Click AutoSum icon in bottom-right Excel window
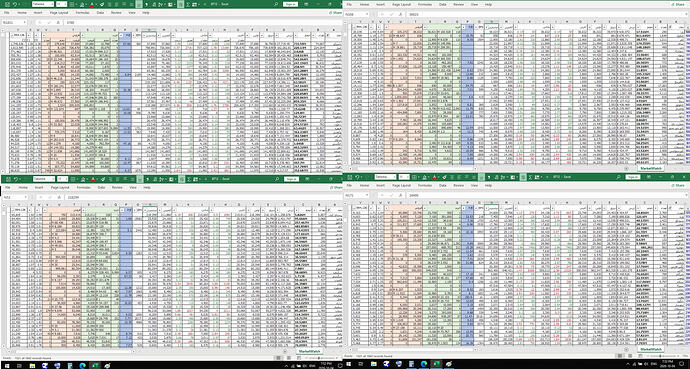The image size is (690, 369). coord(530,177)
